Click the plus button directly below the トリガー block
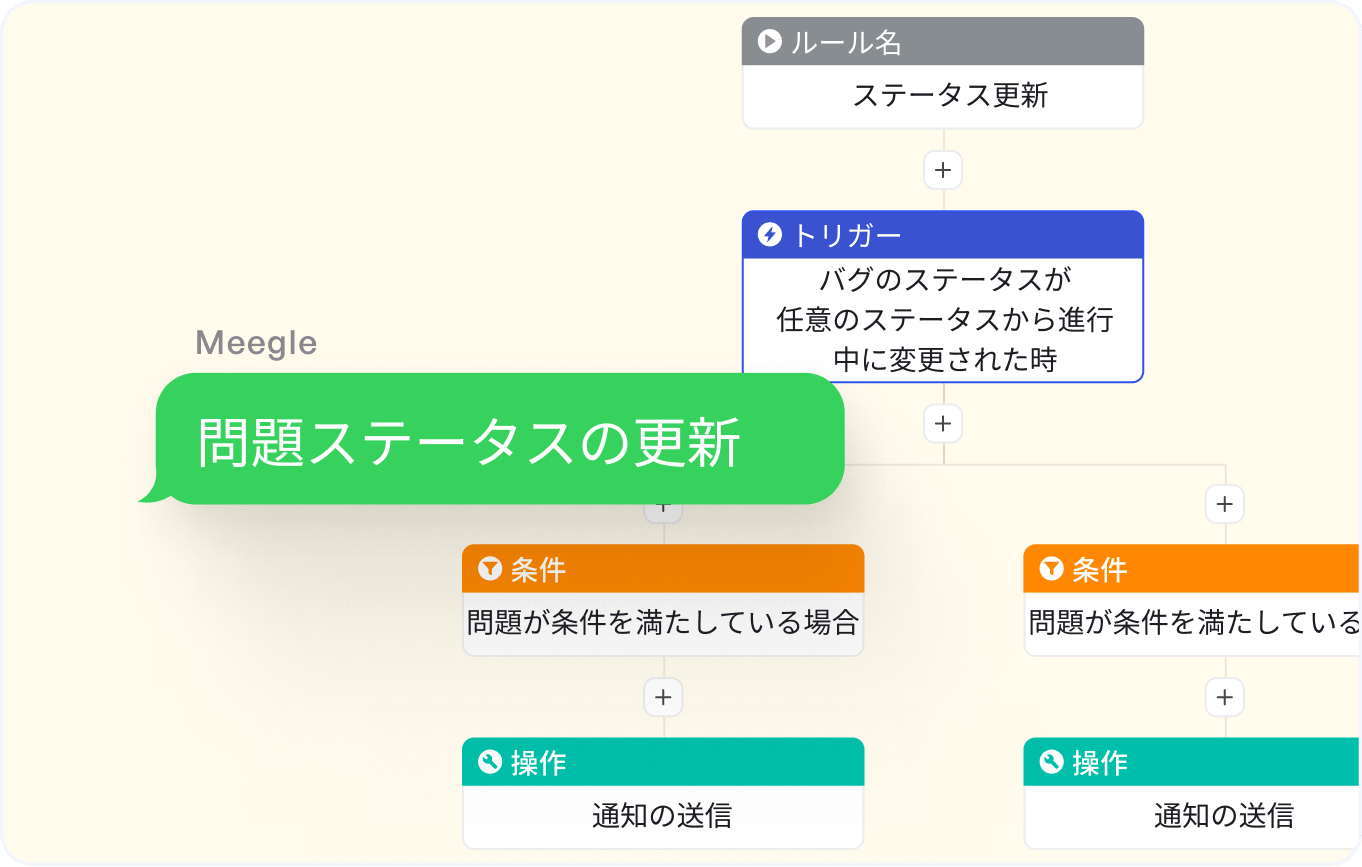The width and height of the screenshot is (1362, 867). [x=942, y=424]
